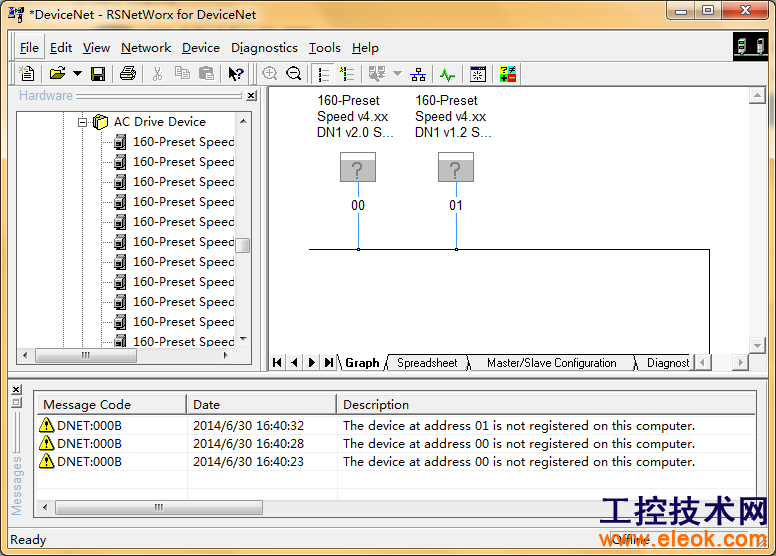This screenshot has width=776, height=556.
Task: Click the context help arrow icon
Action: 236,74
